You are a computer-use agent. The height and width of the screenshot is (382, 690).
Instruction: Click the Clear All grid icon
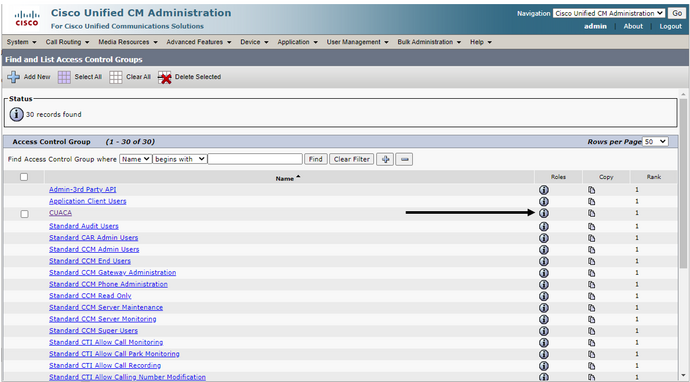tap(116, 77)
